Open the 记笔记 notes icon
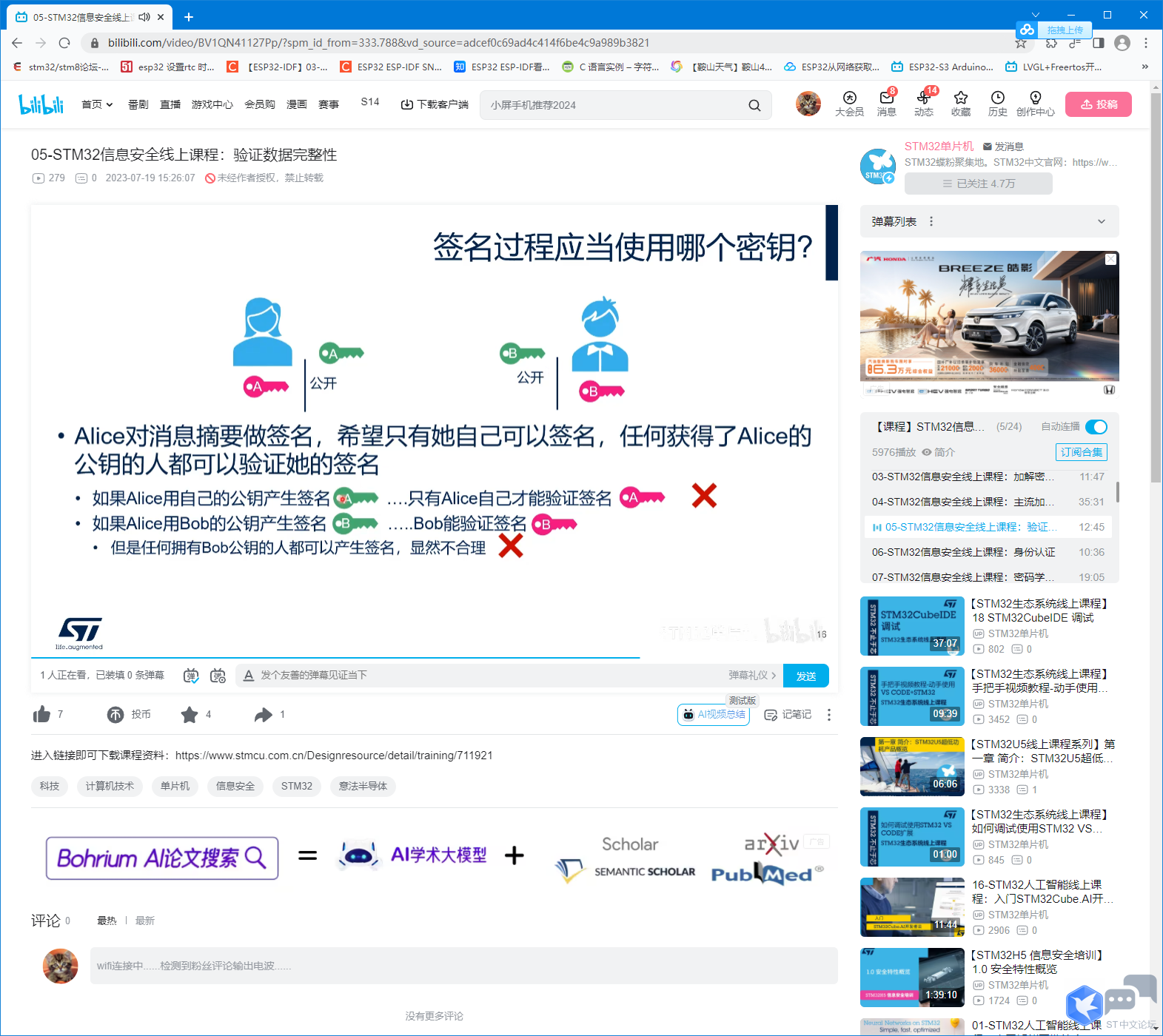Viewport: 1163px width, 1036px height. tap(788, 714)
